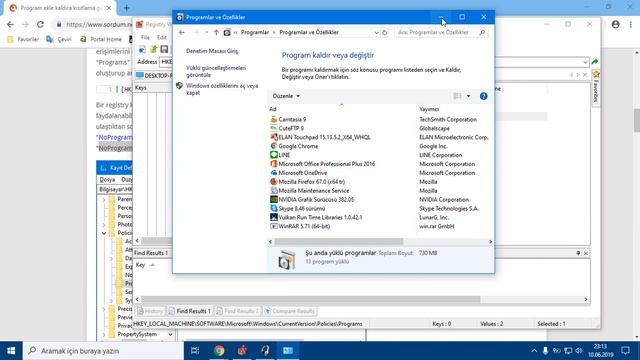Refresh the Programs and Features address bar

click(384, 32)
